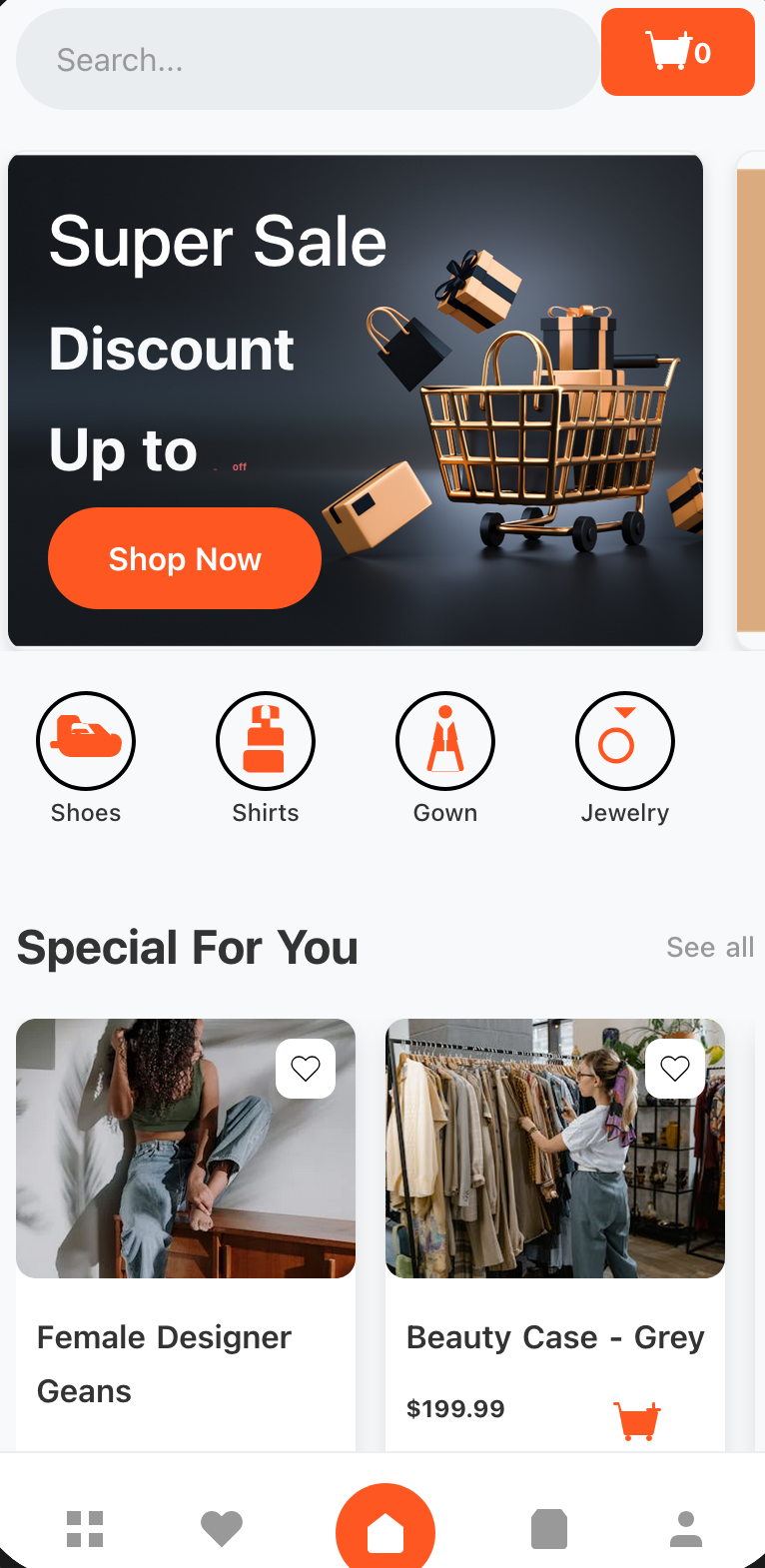Image resolution: width=765 pixels, height=1568 pixels.
Task: Toggle heart on Beauty Case product
Action: (x=675, y=1069)
